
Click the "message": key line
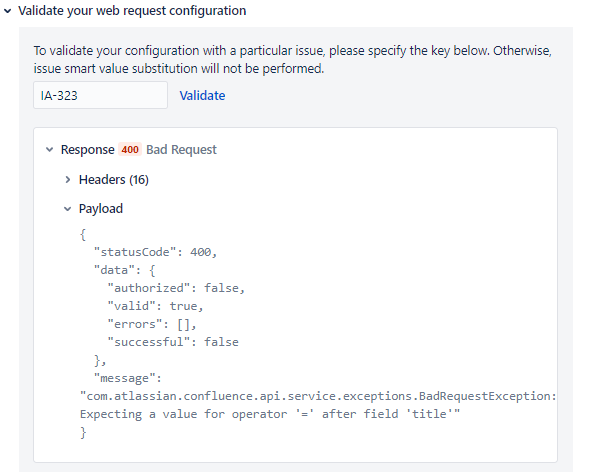(128, 378)
